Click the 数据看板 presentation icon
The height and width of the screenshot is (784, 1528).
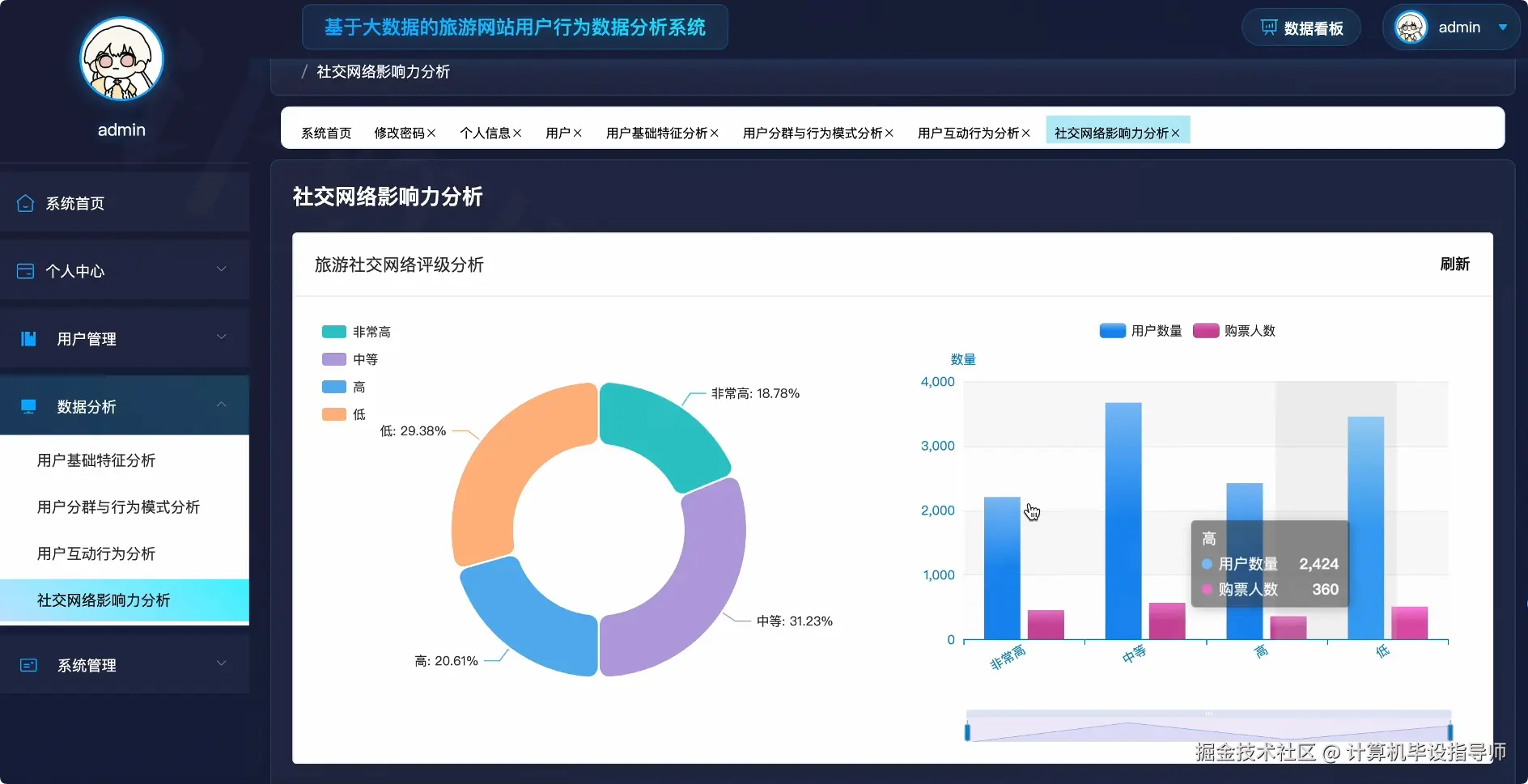tap(1269, 28)
